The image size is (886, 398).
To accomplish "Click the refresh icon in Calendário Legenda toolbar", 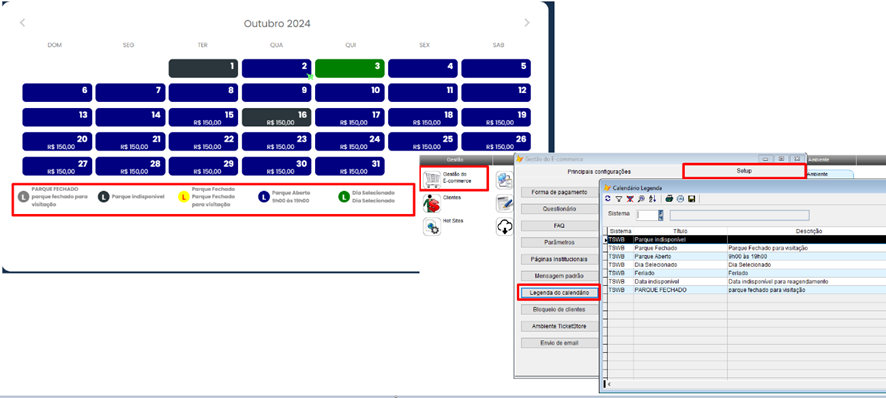I will coord(608,198).
